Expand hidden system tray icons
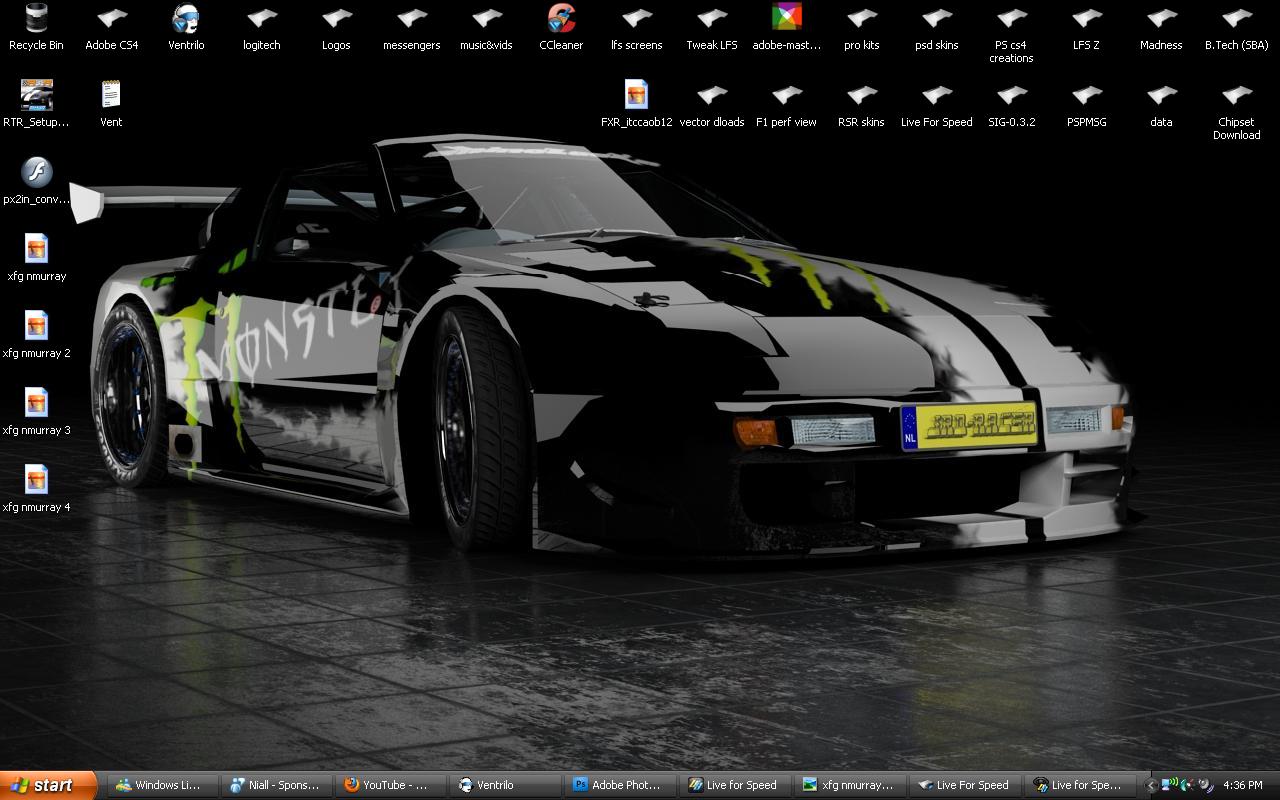Screen dimensions: 1280x800 [1151, 786]
